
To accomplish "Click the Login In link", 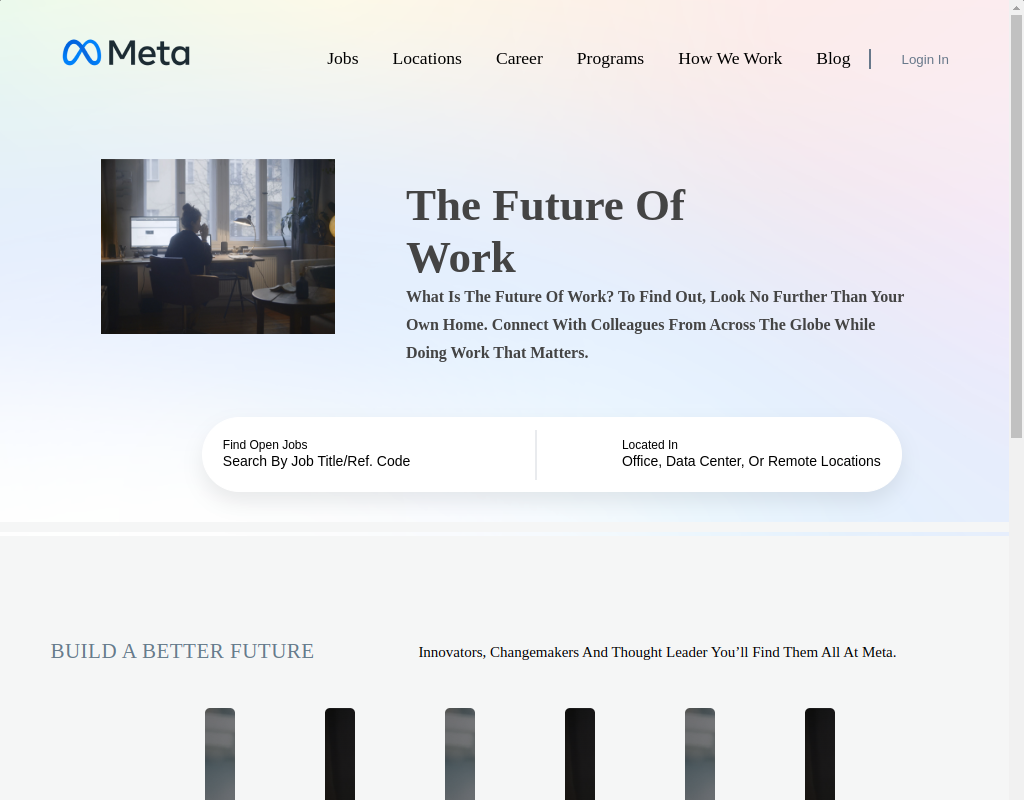I will click(x=925, y=59).
